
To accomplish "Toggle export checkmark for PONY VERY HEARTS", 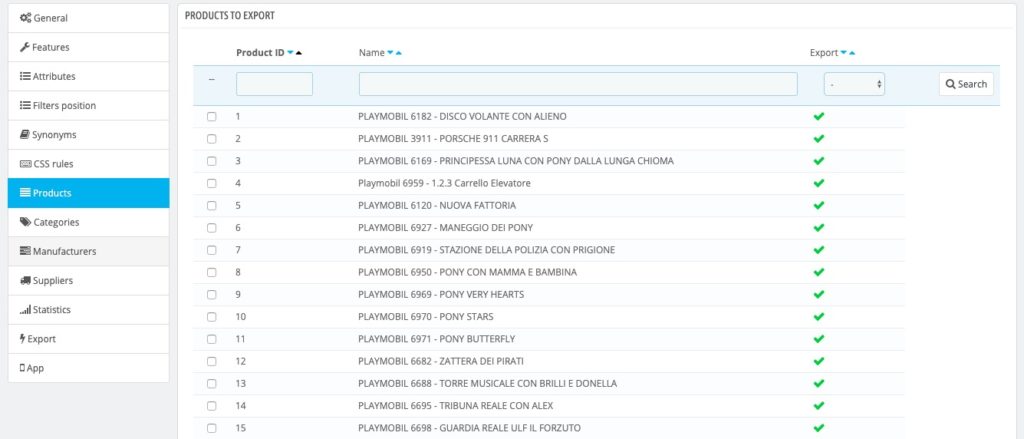I will point(819,294).
